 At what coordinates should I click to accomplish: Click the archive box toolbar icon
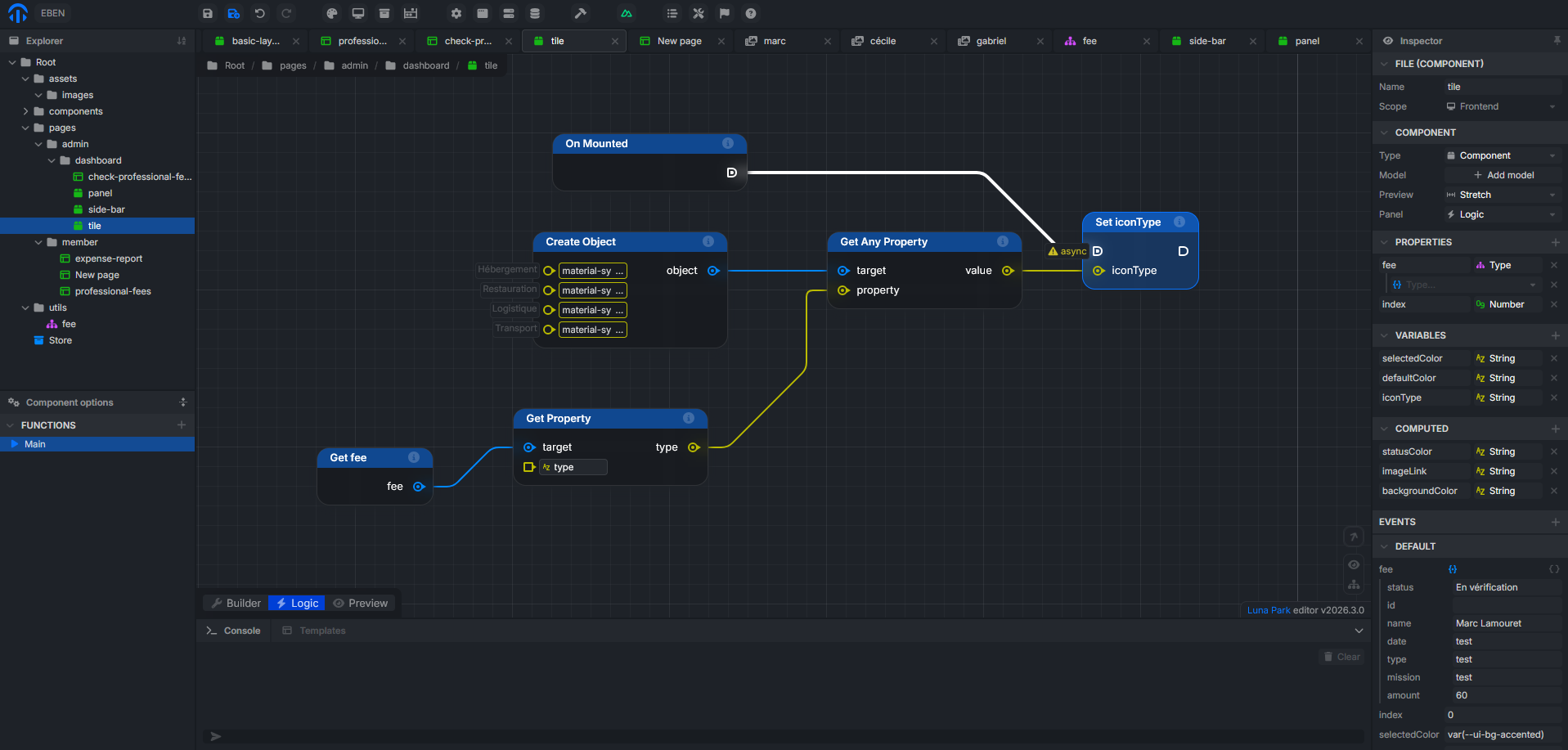click(384, 13)
